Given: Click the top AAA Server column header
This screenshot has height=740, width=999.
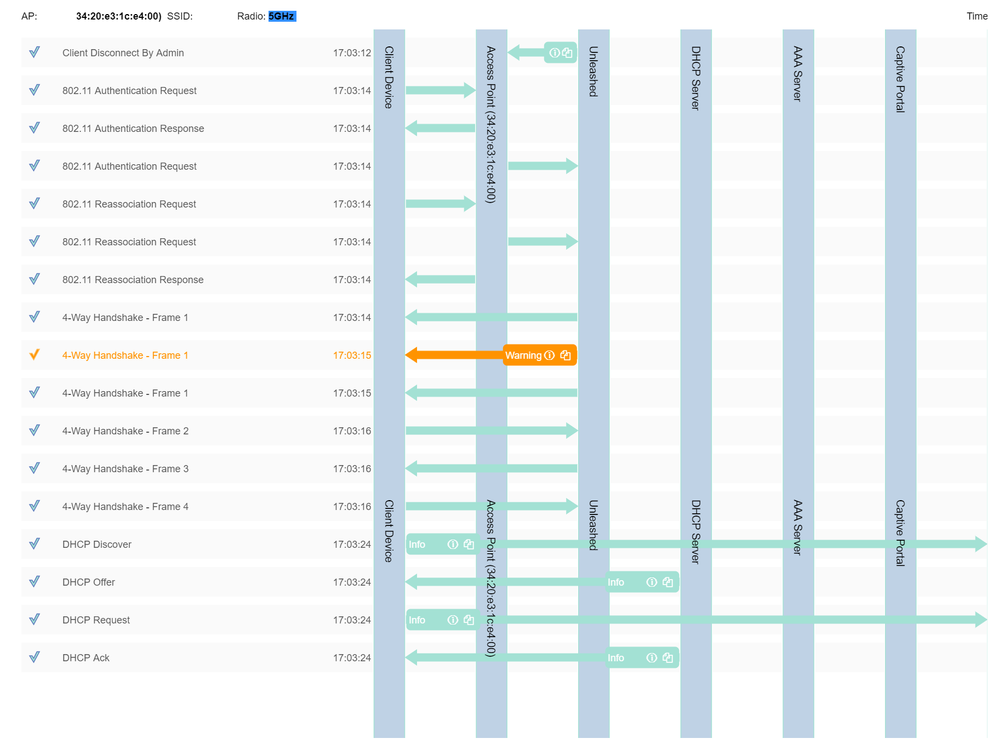Looking at the screenshot, I should click(798, 73).
